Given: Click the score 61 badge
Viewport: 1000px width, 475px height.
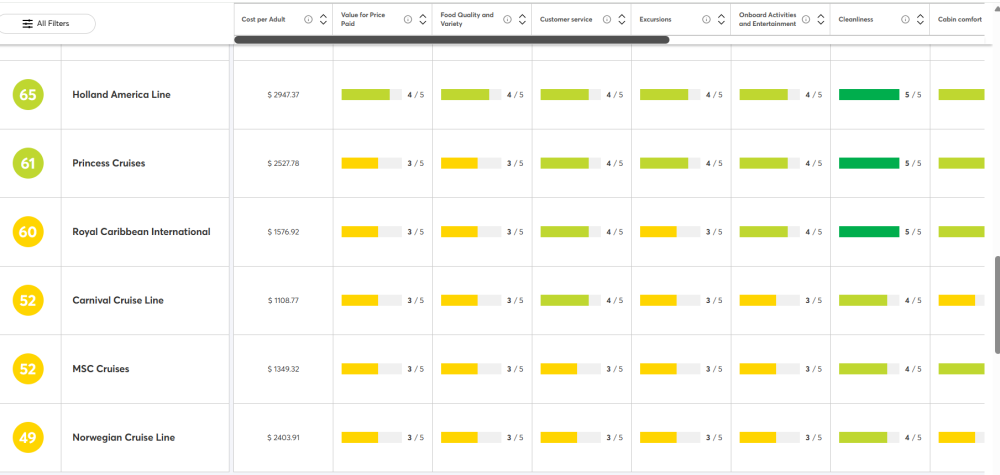Looking at the screenshot, I should (x=28, y=164).
